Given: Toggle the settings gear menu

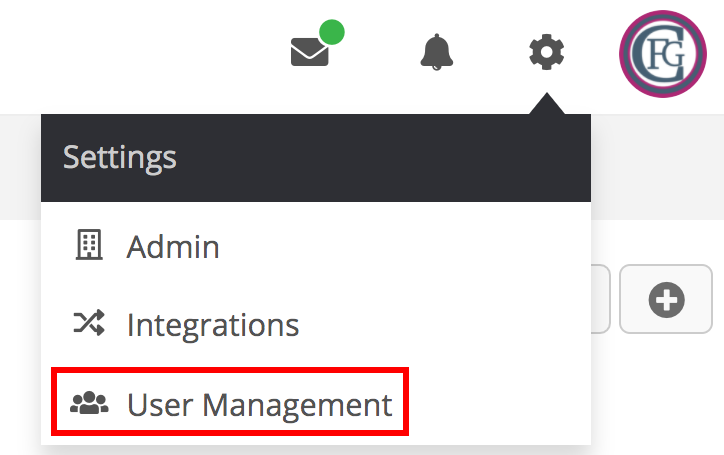Looking at the screenshot, I should (546, 52).
